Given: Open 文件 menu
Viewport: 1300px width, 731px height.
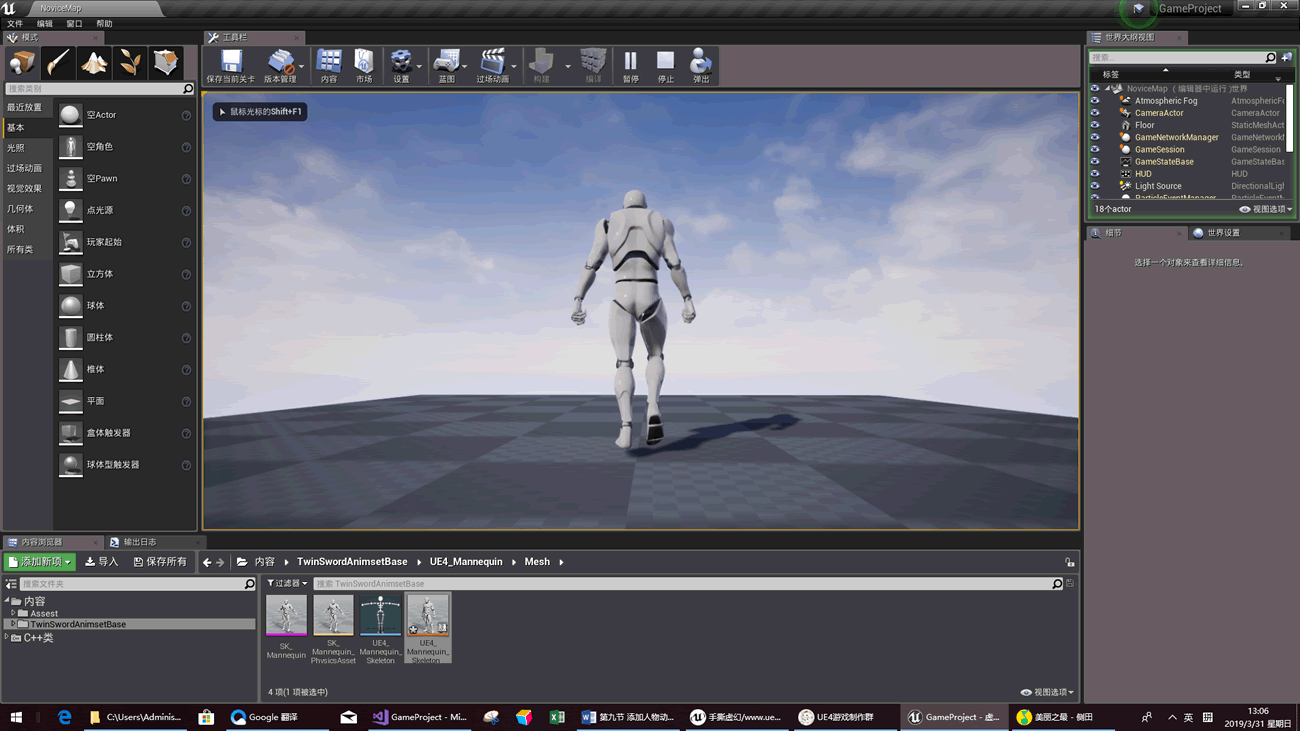Looking at the screenshot, I should (x=15, y=23).
